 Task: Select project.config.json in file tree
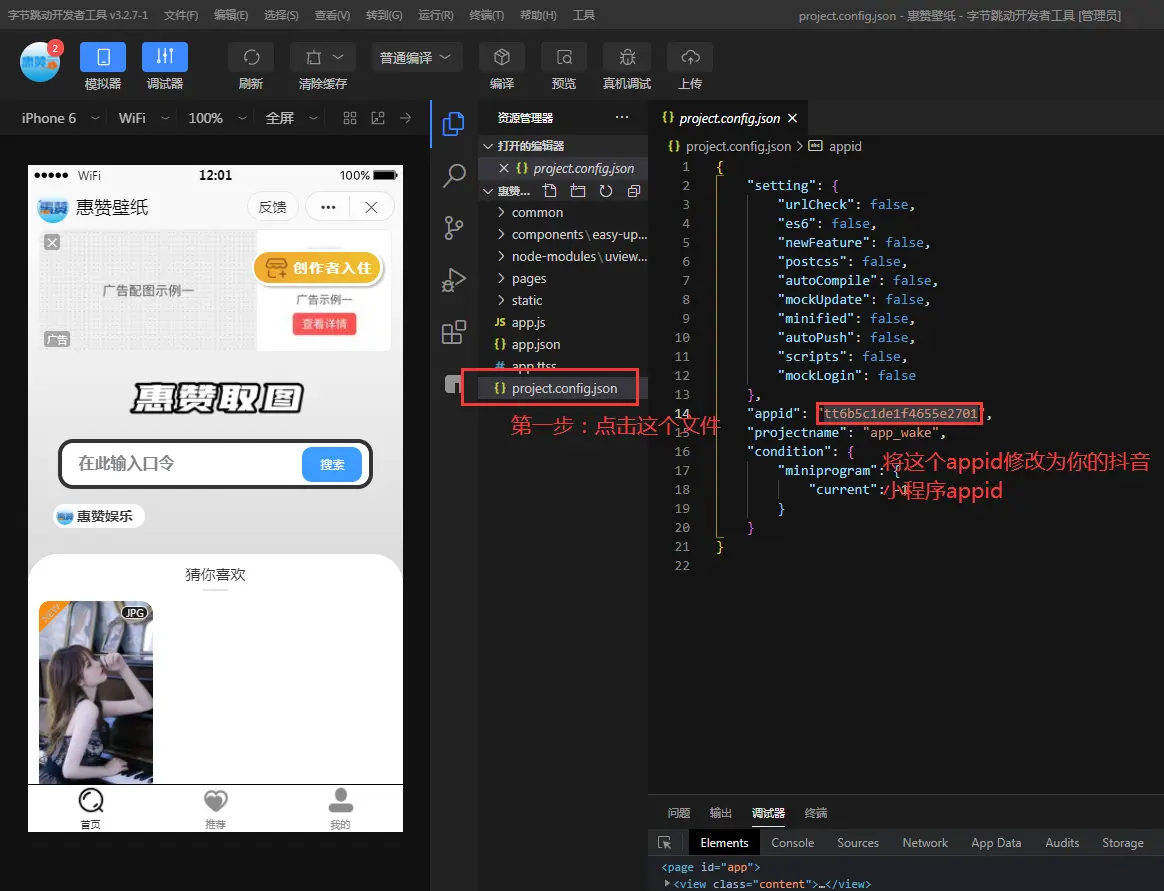(563, 388)
